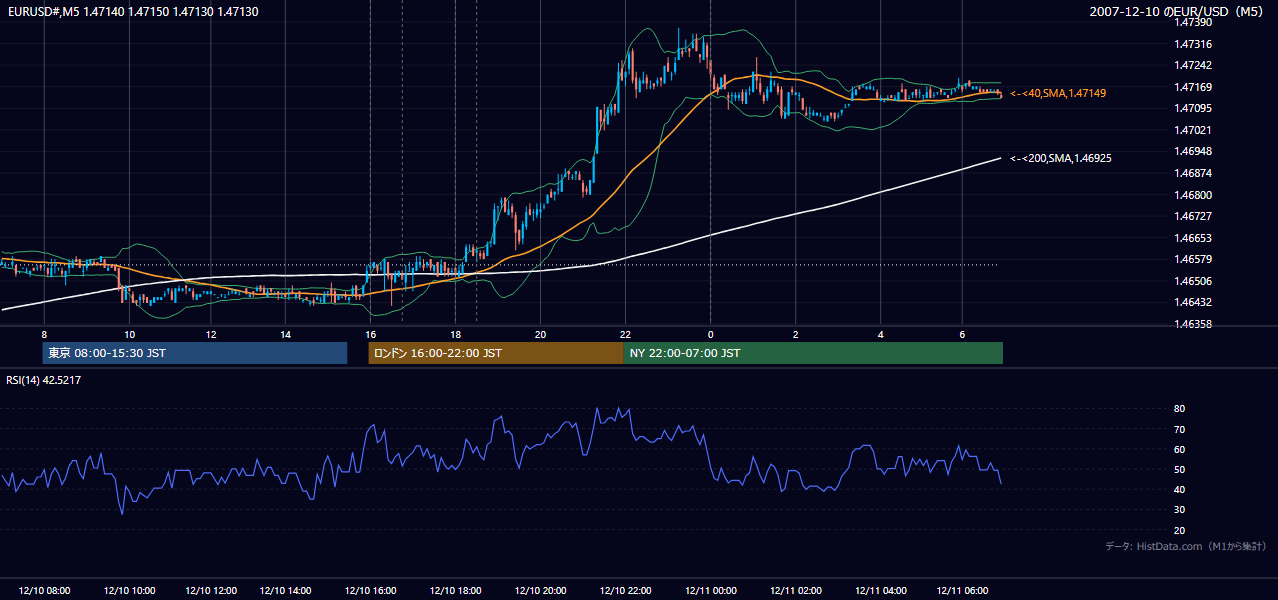
Task: Click bottom time label 12/10 10:00
Action: coord(129,591)
